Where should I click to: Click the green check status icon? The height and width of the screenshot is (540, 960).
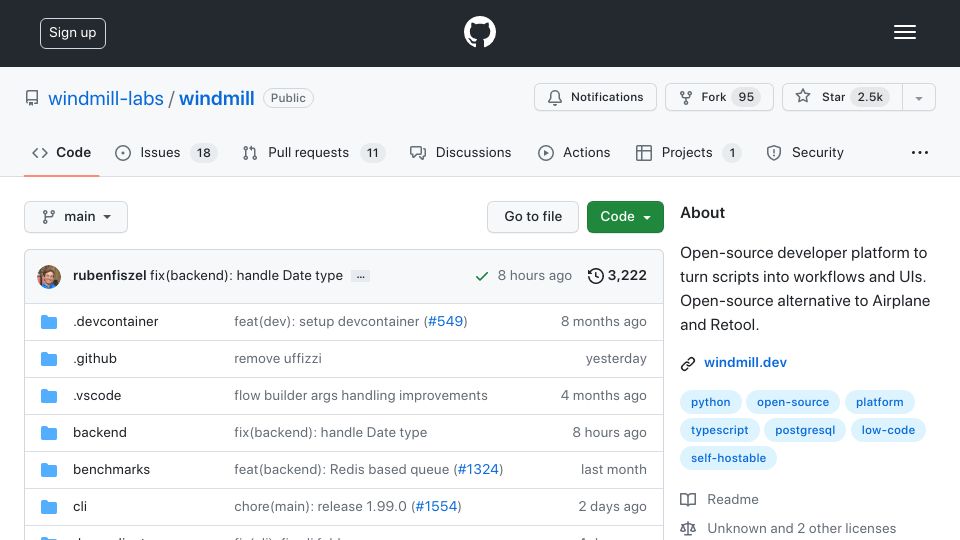point(482,276)
